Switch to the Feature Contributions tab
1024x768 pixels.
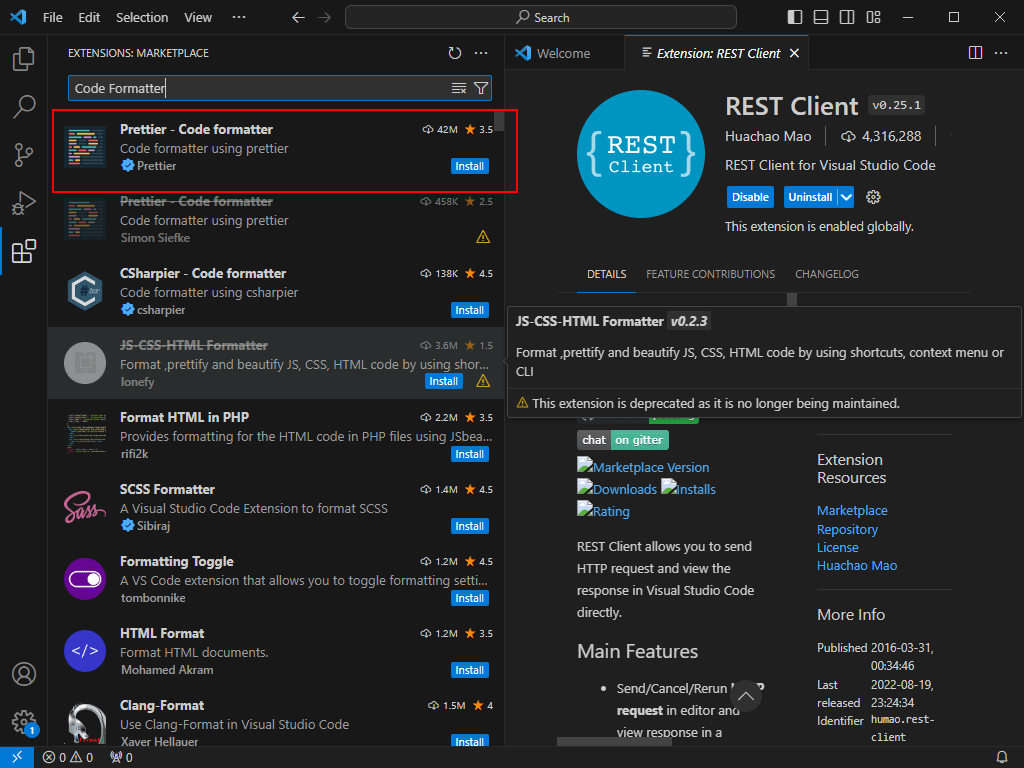point(711,274)
